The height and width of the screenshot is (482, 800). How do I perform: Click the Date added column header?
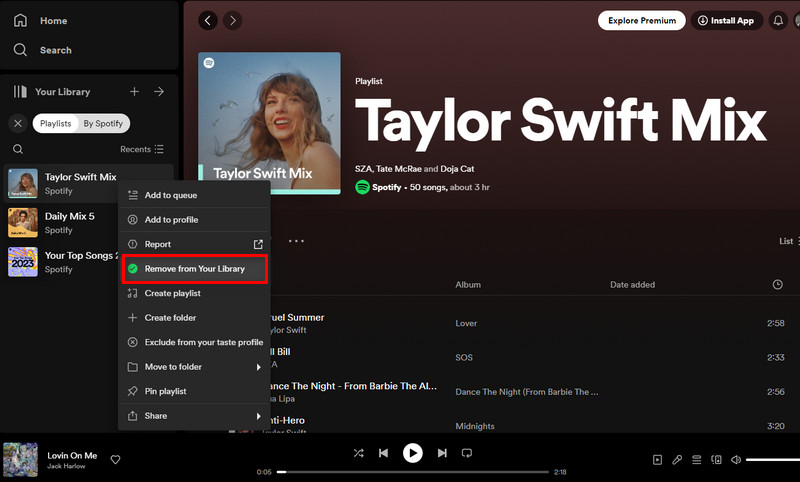[632, 285]
